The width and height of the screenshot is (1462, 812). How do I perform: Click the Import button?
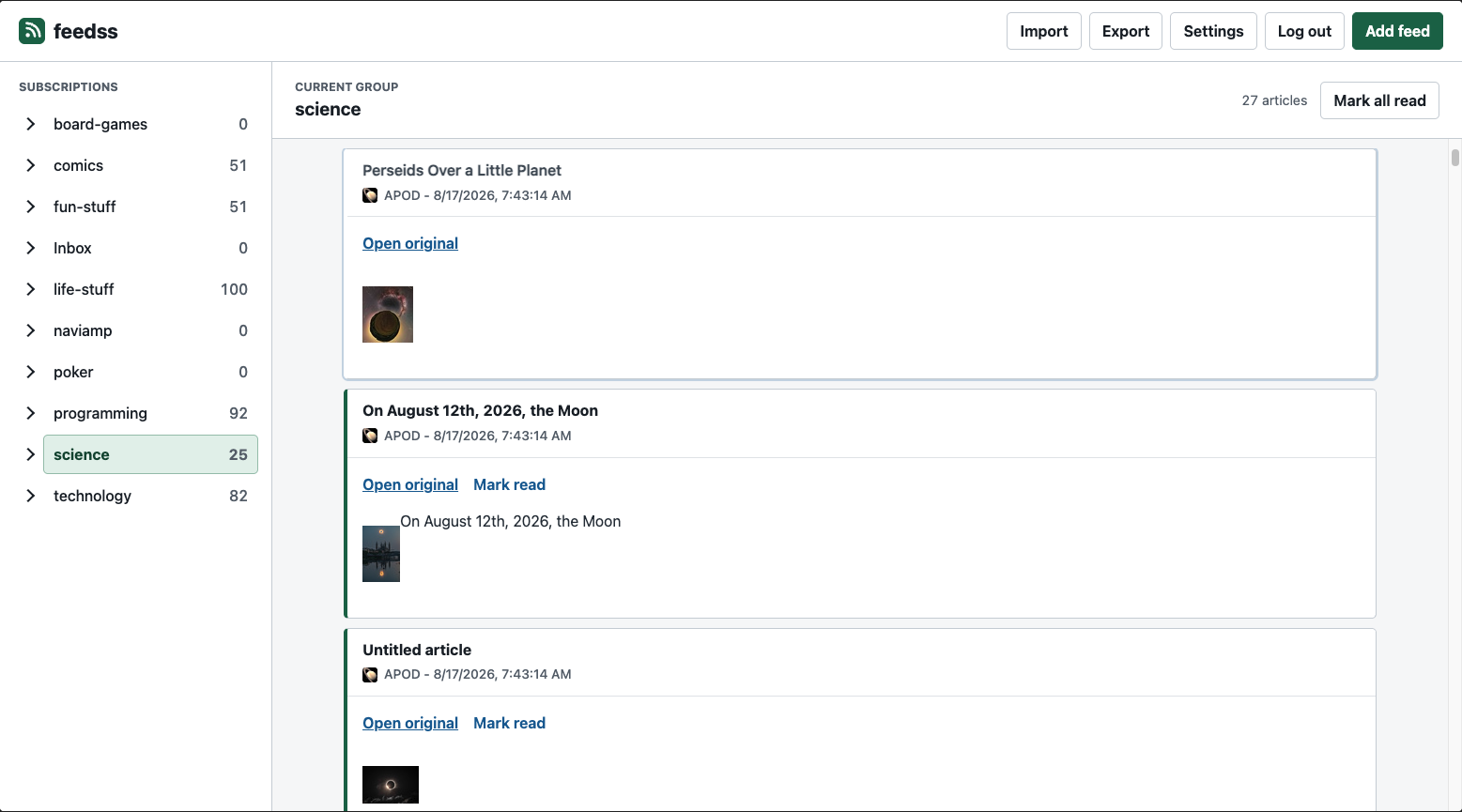pyautogui.click(x=1044, y=31)
